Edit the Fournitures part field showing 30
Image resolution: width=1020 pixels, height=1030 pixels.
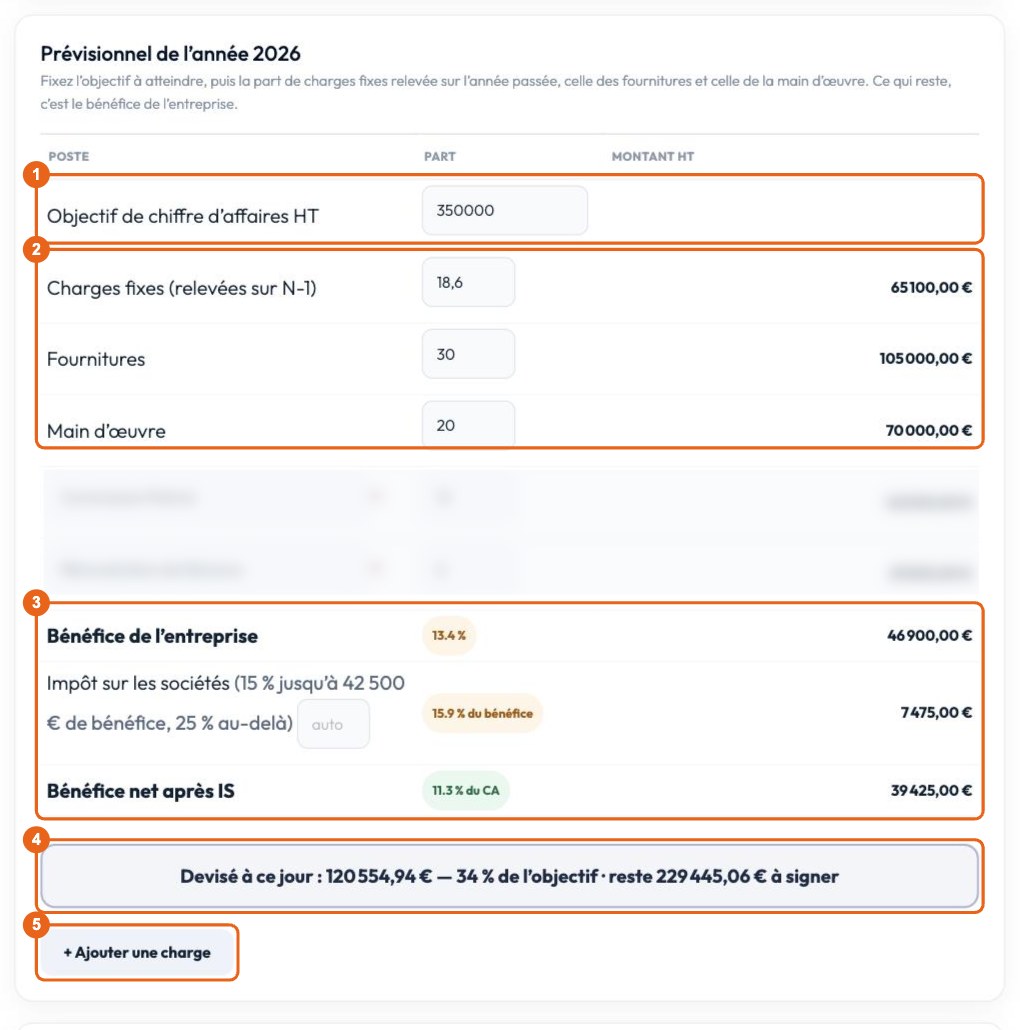[468, 354]
